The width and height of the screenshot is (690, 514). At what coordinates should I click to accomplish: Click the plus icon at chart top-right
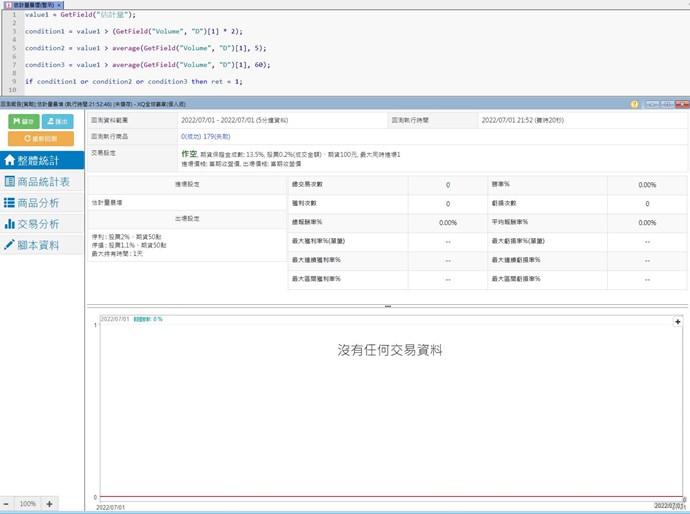coord(678,321)
